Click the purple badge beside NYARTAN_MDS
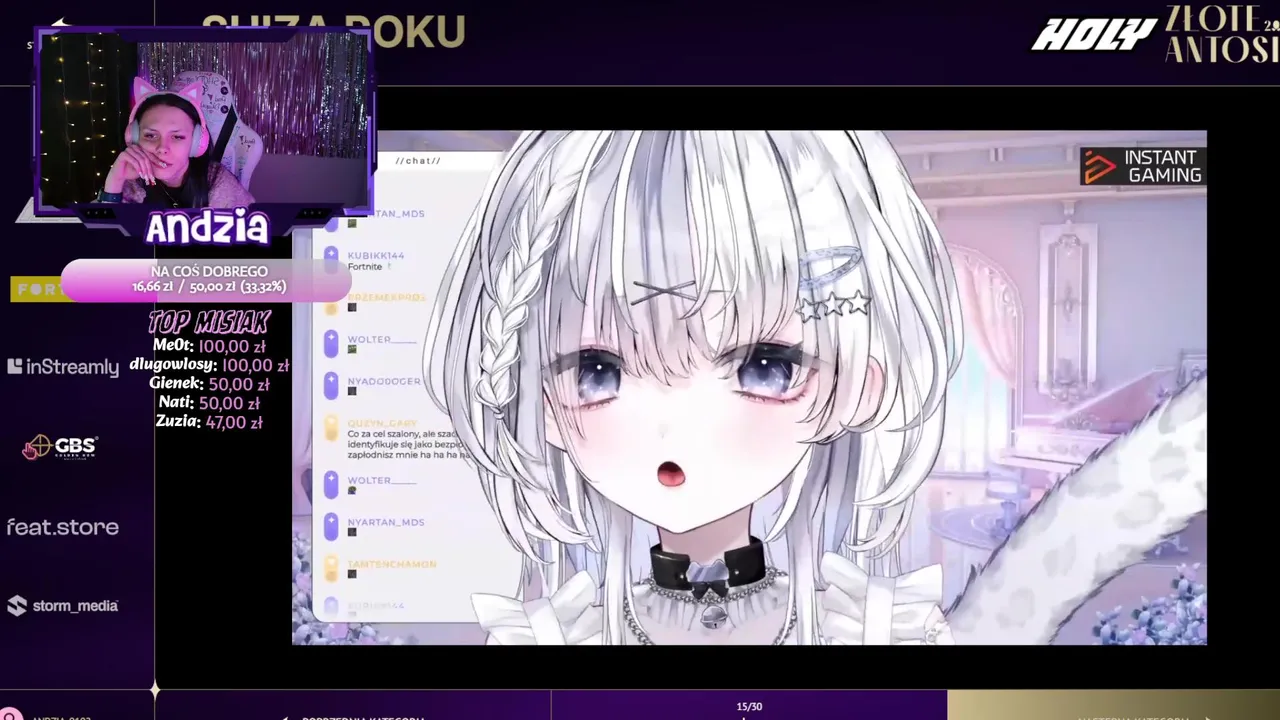 pyautogui.click(x=332, y=525)
